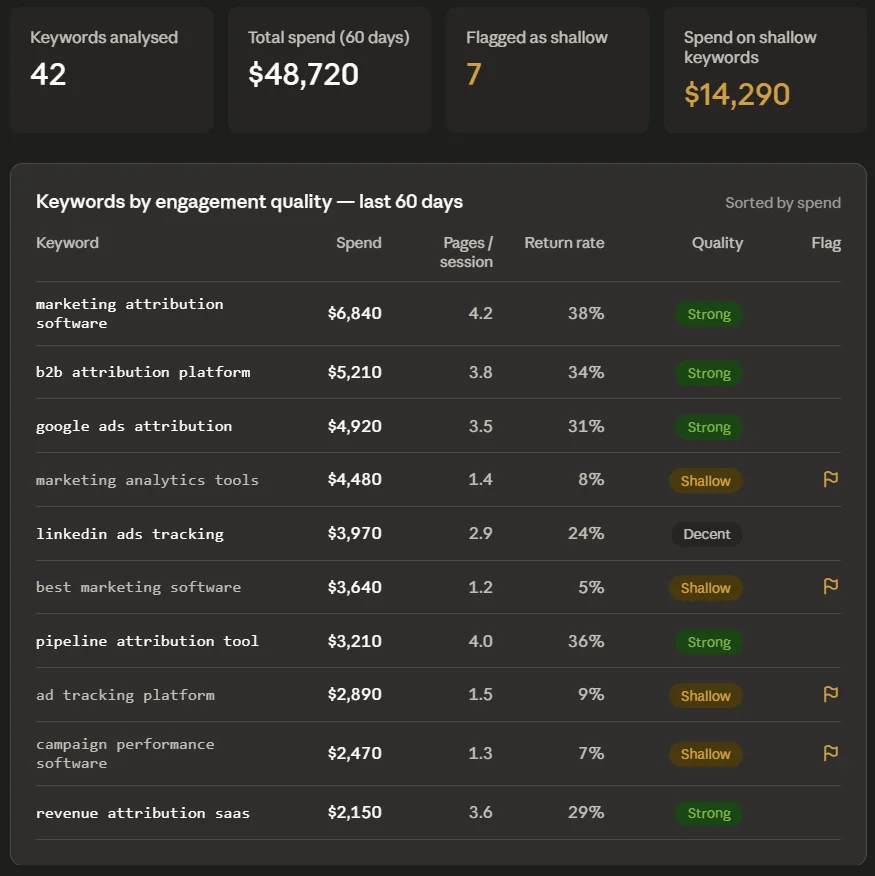This screenshot has height=876, width=875.
Task: Click the 2.9 pages per session value
Action: coord(481,534)
